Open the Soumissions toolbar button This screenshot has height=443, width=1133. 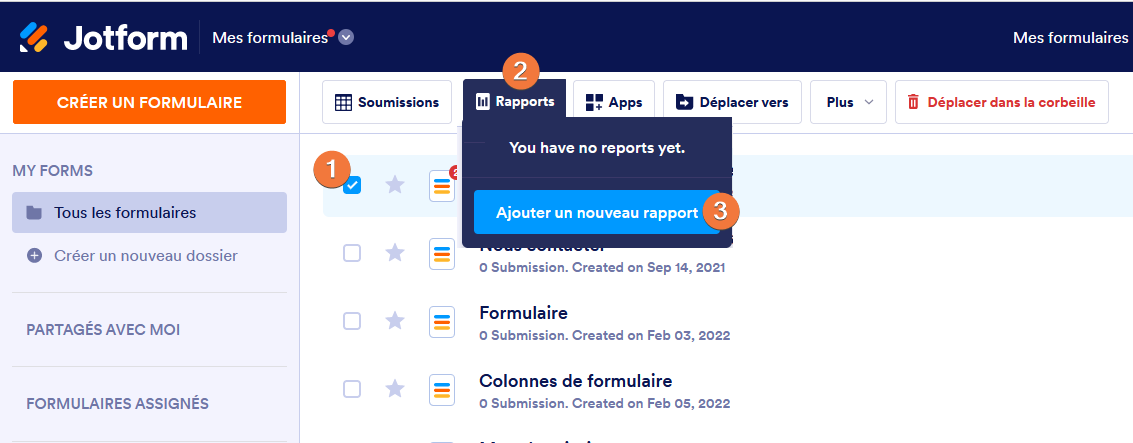click(x=387, y=102)
